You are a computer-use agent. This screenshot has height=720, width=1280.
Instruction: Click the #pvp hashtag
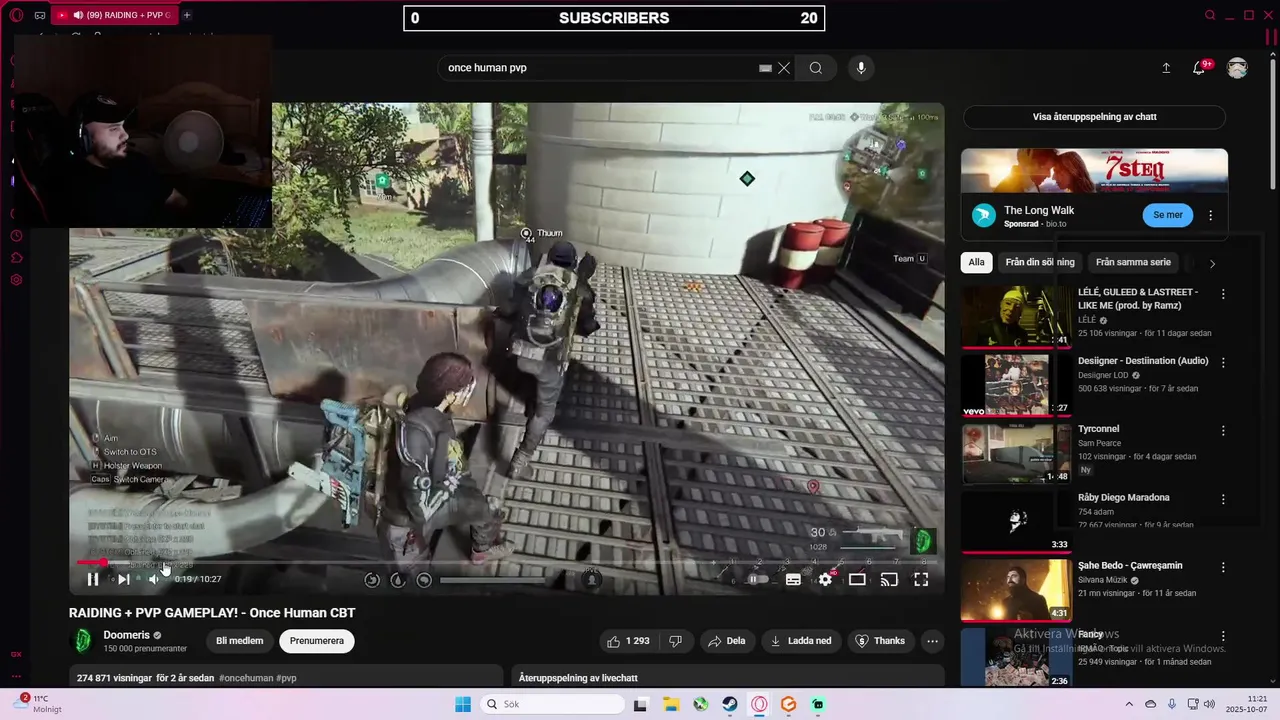coord(286,678)
